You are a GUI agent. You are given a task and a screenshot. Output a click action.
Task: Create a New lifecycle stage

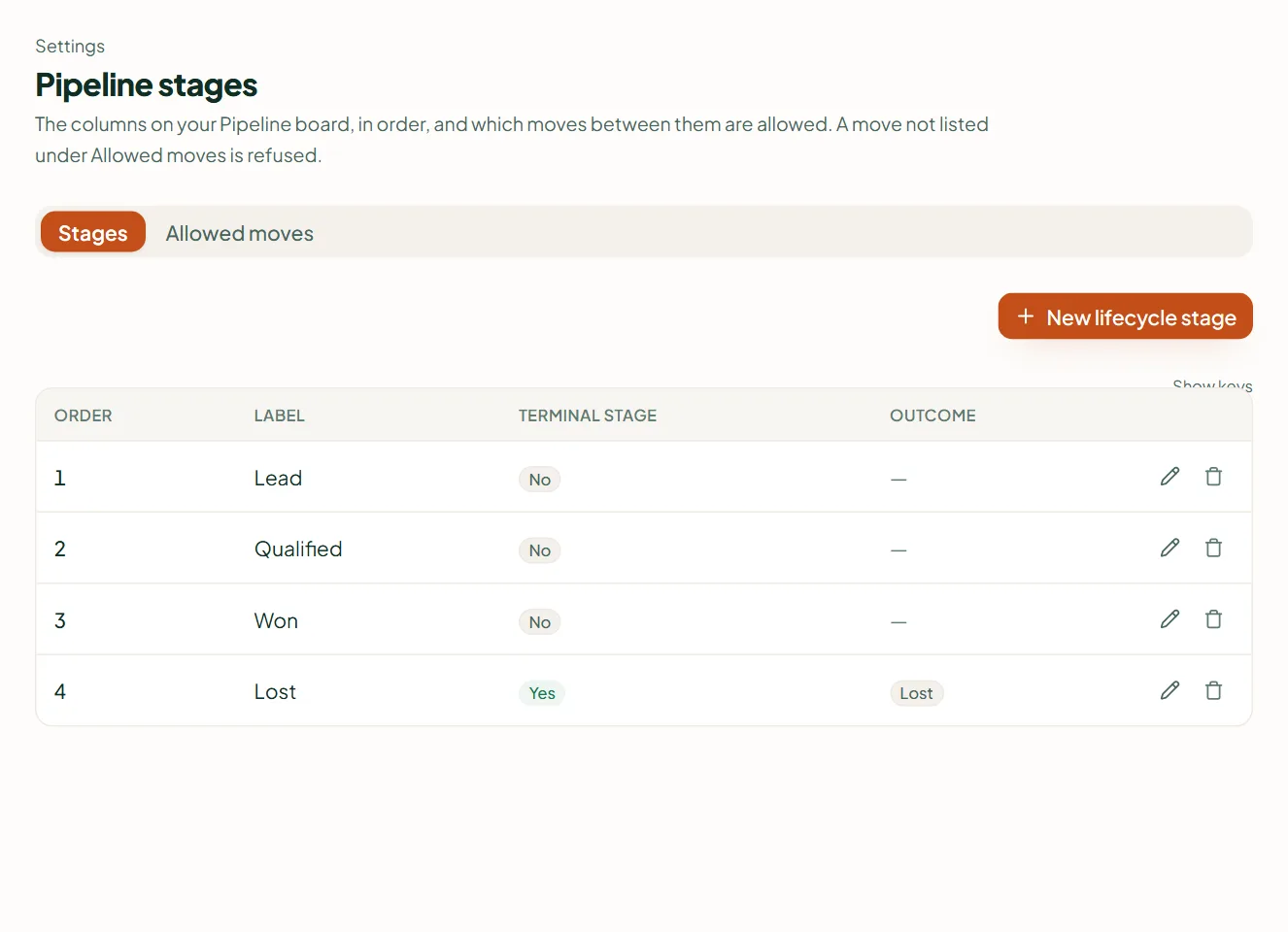point(1125,316)
